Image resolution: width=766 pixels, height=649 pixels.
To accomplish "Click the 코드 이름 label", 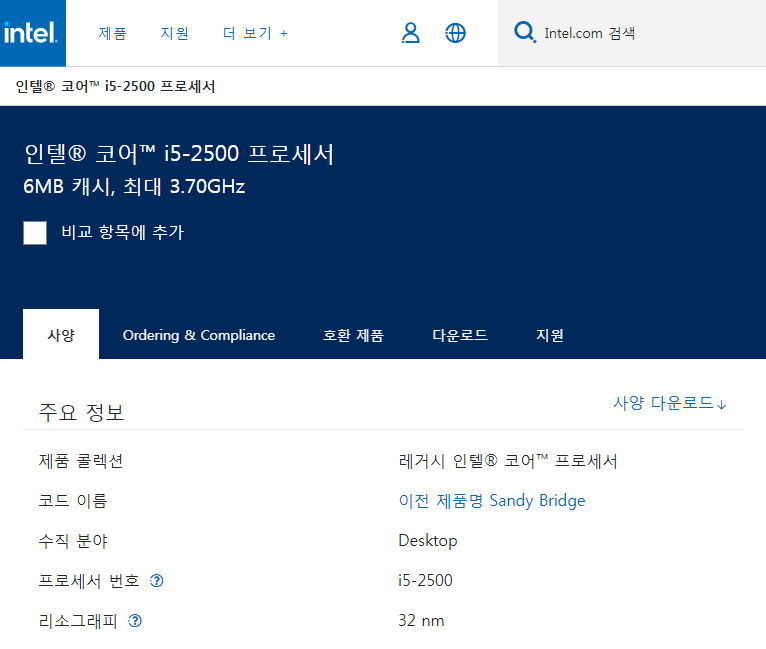I will [73, 501].
